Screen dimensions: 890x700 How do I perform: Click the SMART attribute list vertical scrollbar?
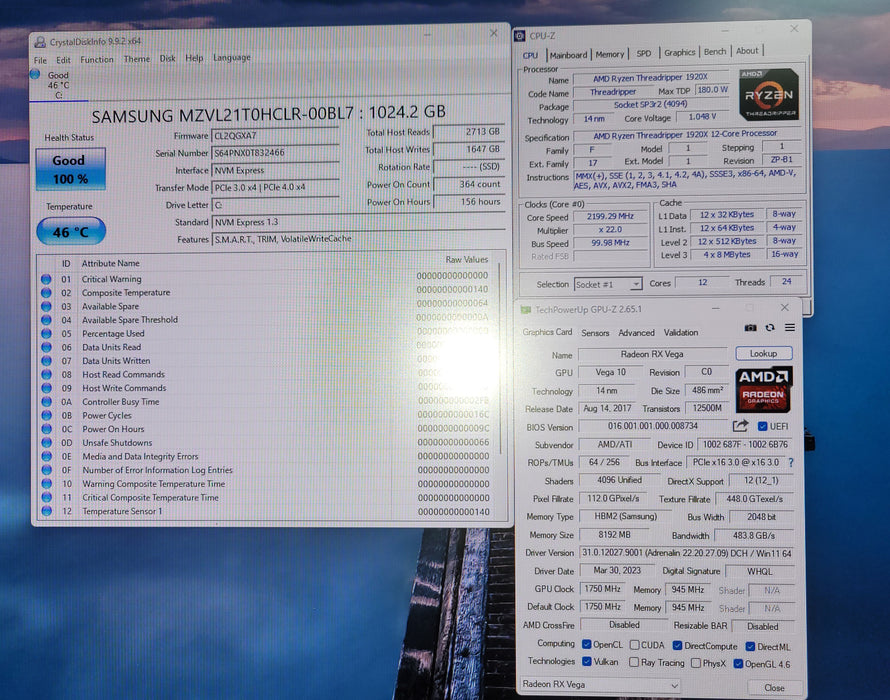coord(500,358)
